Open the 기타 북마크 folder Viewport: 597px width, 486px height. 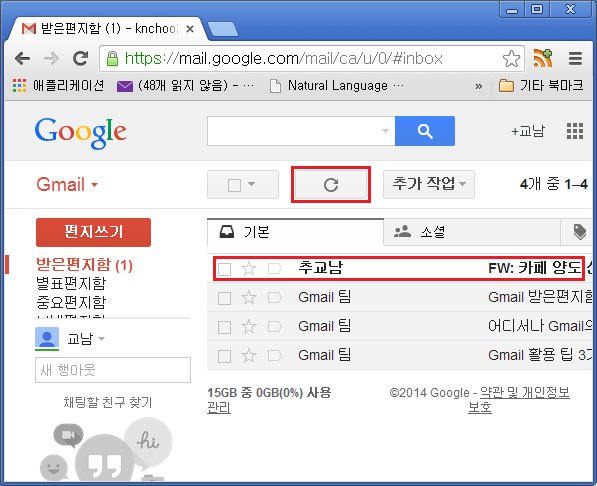(x=541, y=85)
